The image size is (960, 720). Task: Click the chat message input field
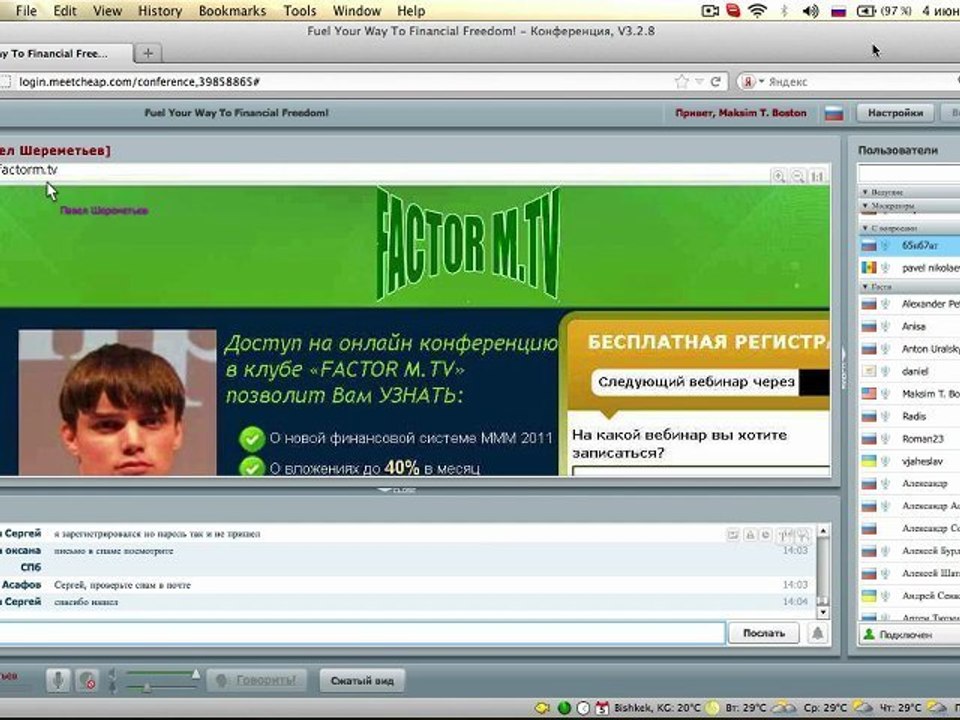click(x=361, y=633)
